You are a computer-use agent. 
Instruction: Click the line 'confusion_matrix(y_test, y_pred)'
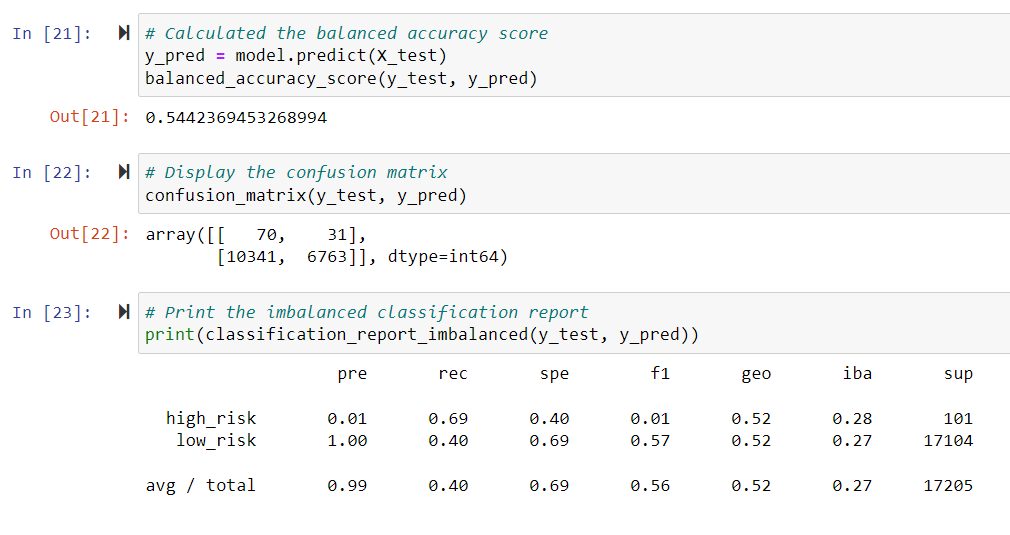tap(305, 196)
